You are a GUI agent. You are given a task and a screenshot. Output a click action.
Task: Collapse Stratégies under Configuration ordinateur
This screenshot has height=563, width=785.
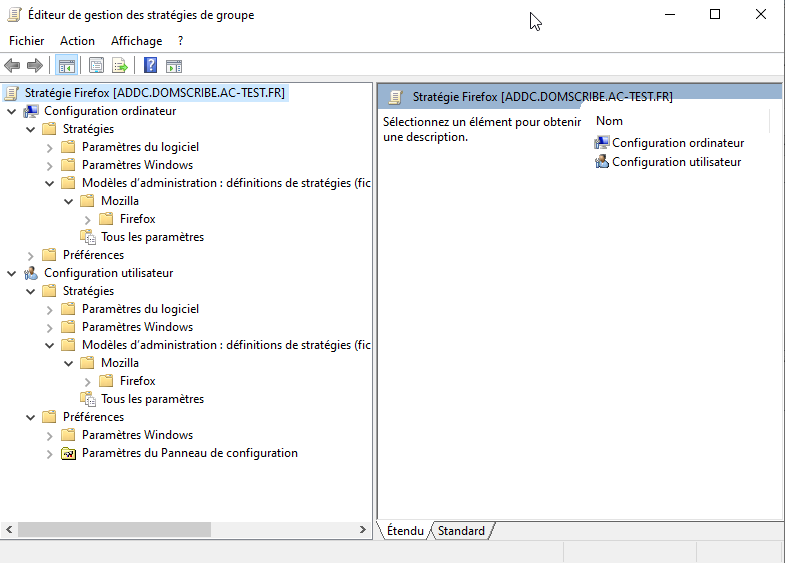[x=31, y=130]
